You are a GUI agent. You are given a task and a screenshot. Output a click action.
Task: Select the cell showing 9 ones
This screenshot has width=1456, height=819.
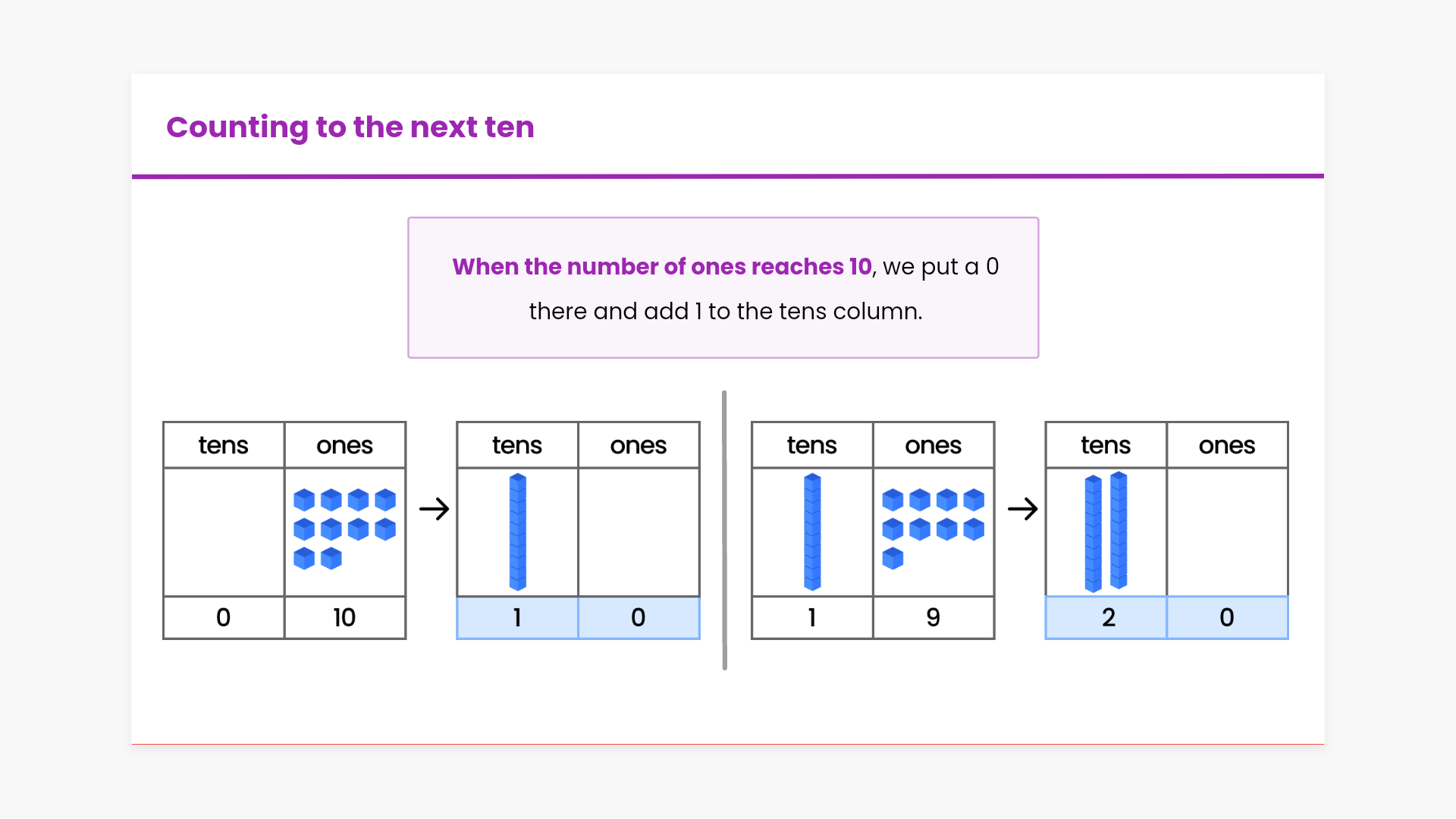(x=934, y=617)
